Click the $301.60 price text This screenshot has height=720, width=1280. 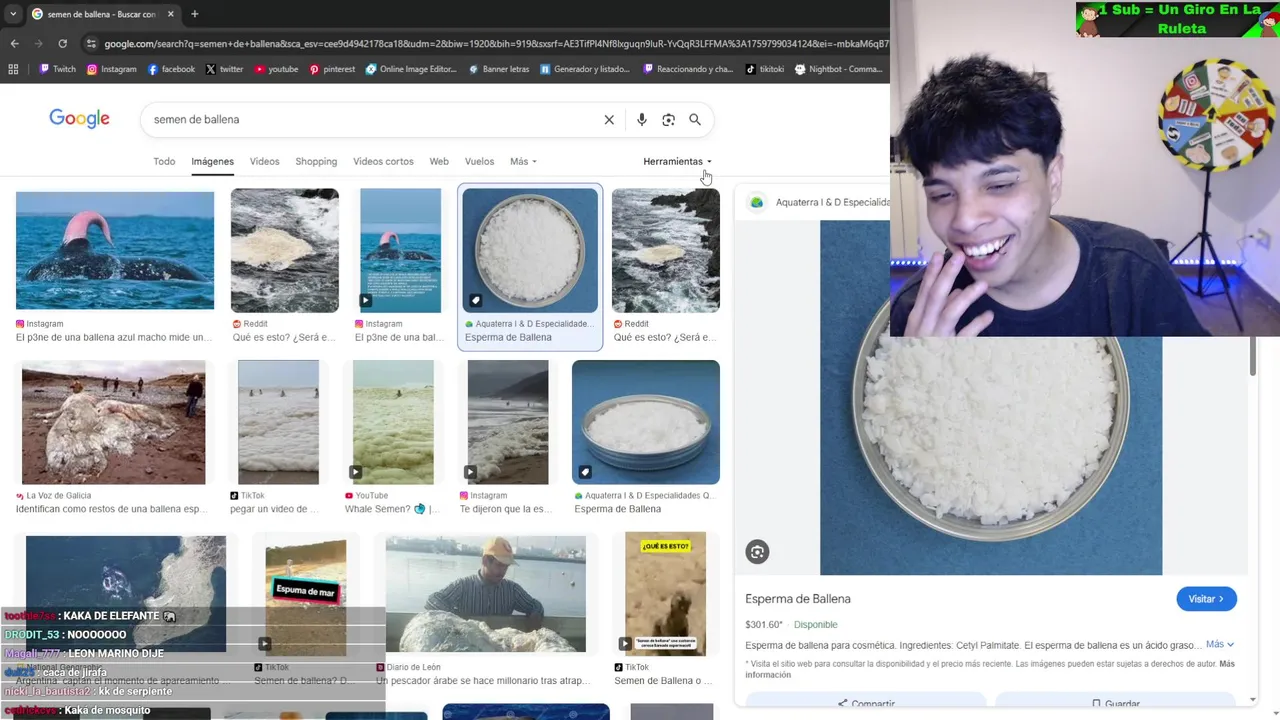click(764, 625)
